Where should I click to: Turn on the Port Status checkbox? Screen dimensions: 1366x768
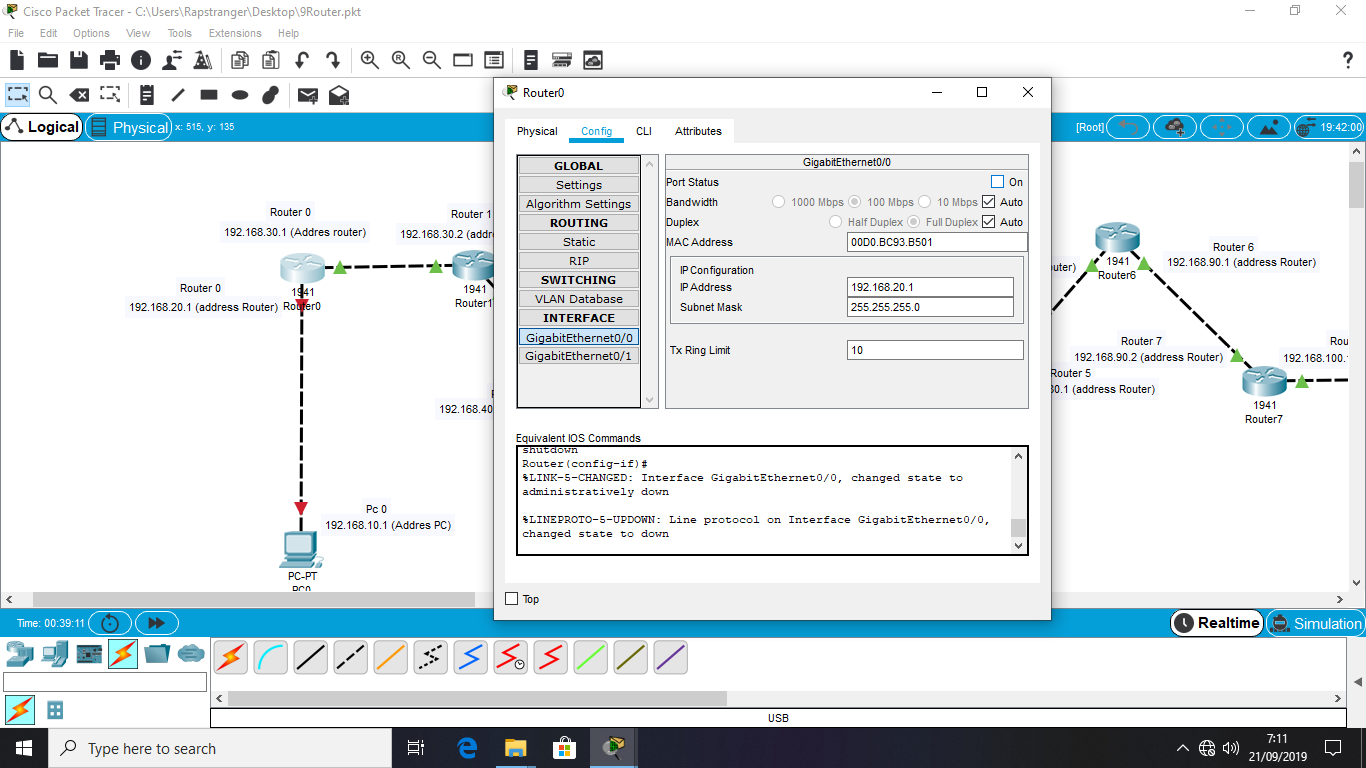tap(997, 182)
